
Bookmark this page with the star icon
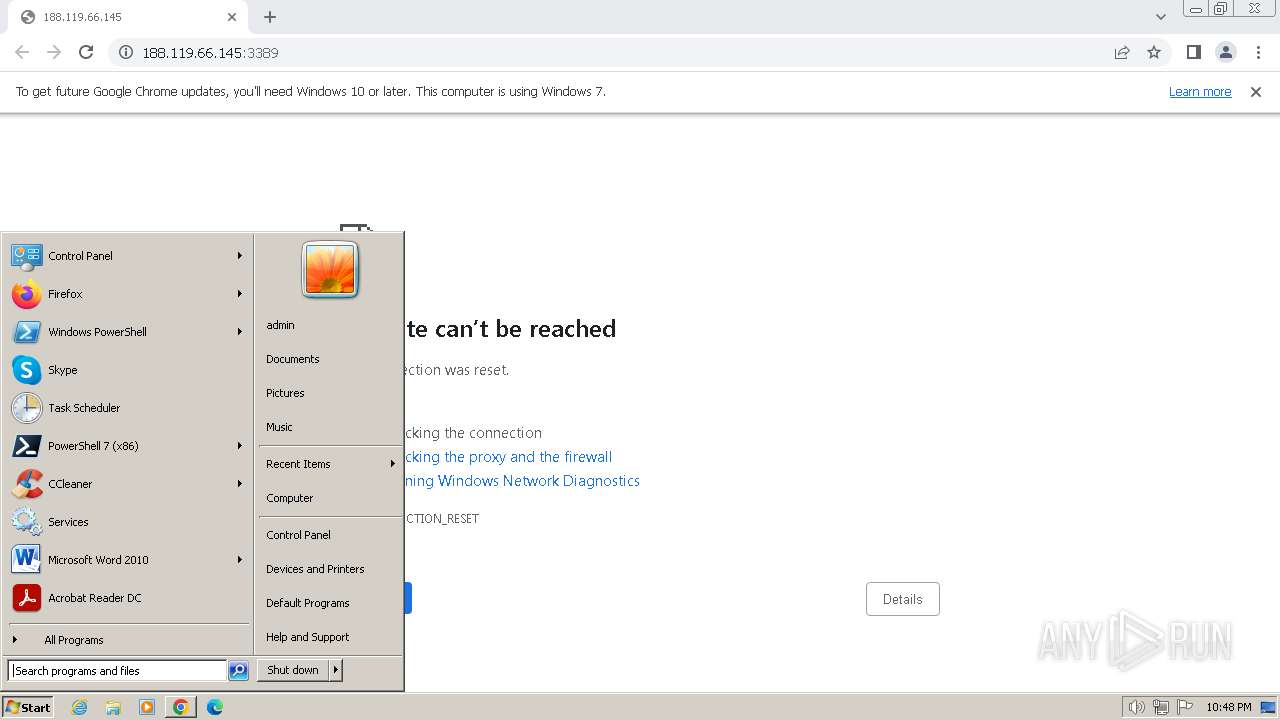1154,52
